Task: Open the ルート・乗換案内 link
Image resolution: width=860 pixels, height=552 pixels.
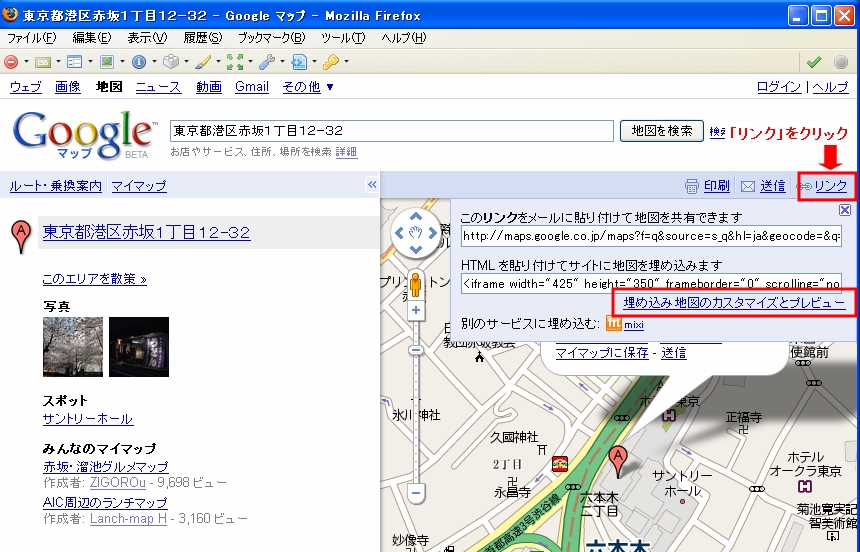Action: (x=55, y=186)
